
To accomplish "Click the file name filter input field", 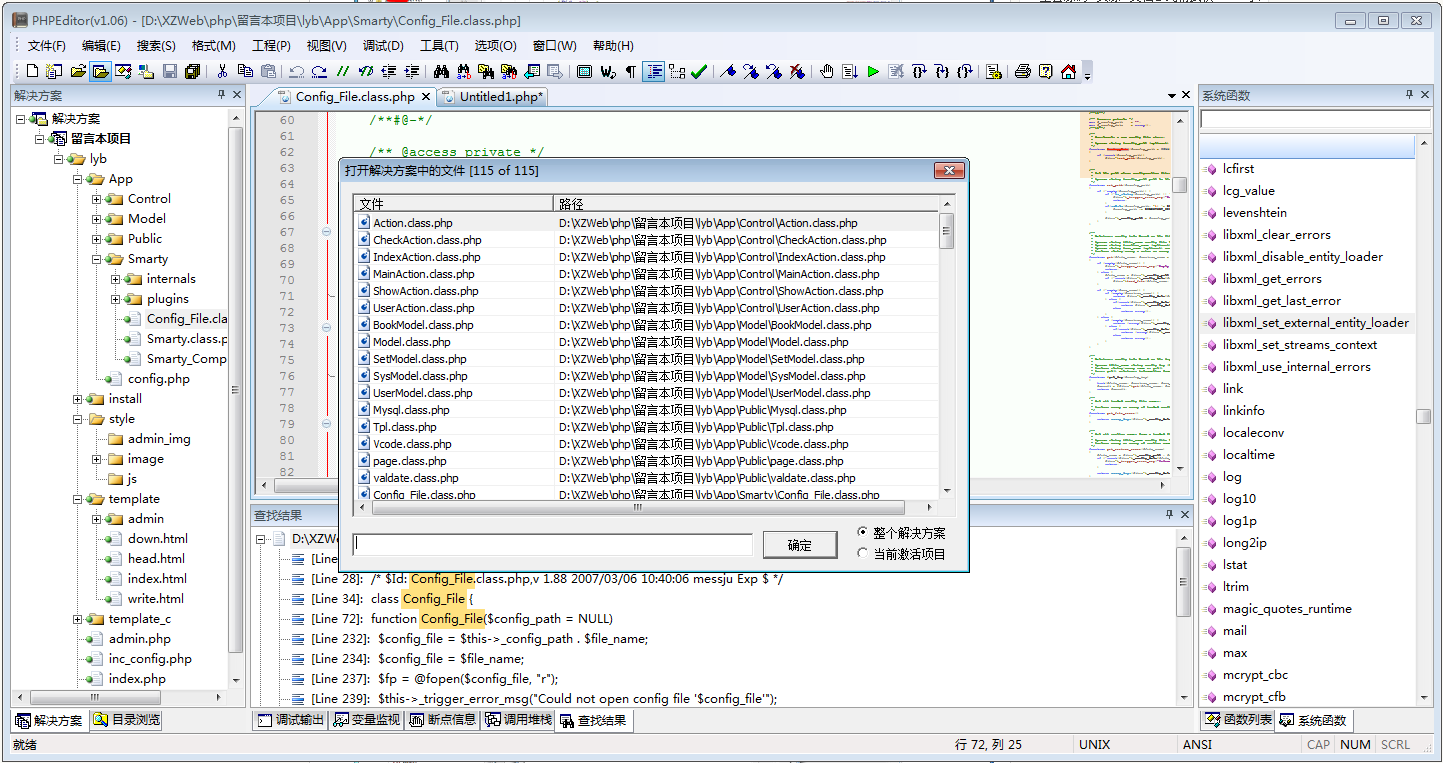I will 552,545.
